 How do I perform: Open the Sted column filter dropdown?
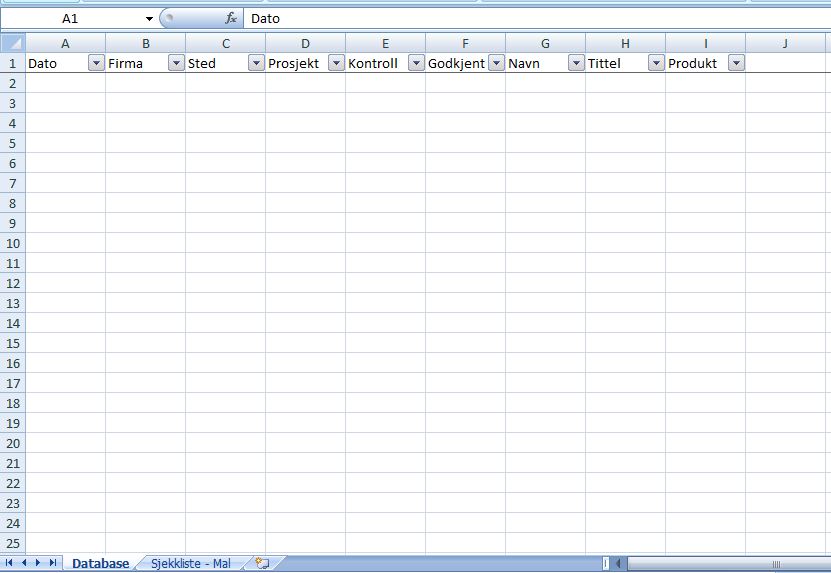point(256,63)
